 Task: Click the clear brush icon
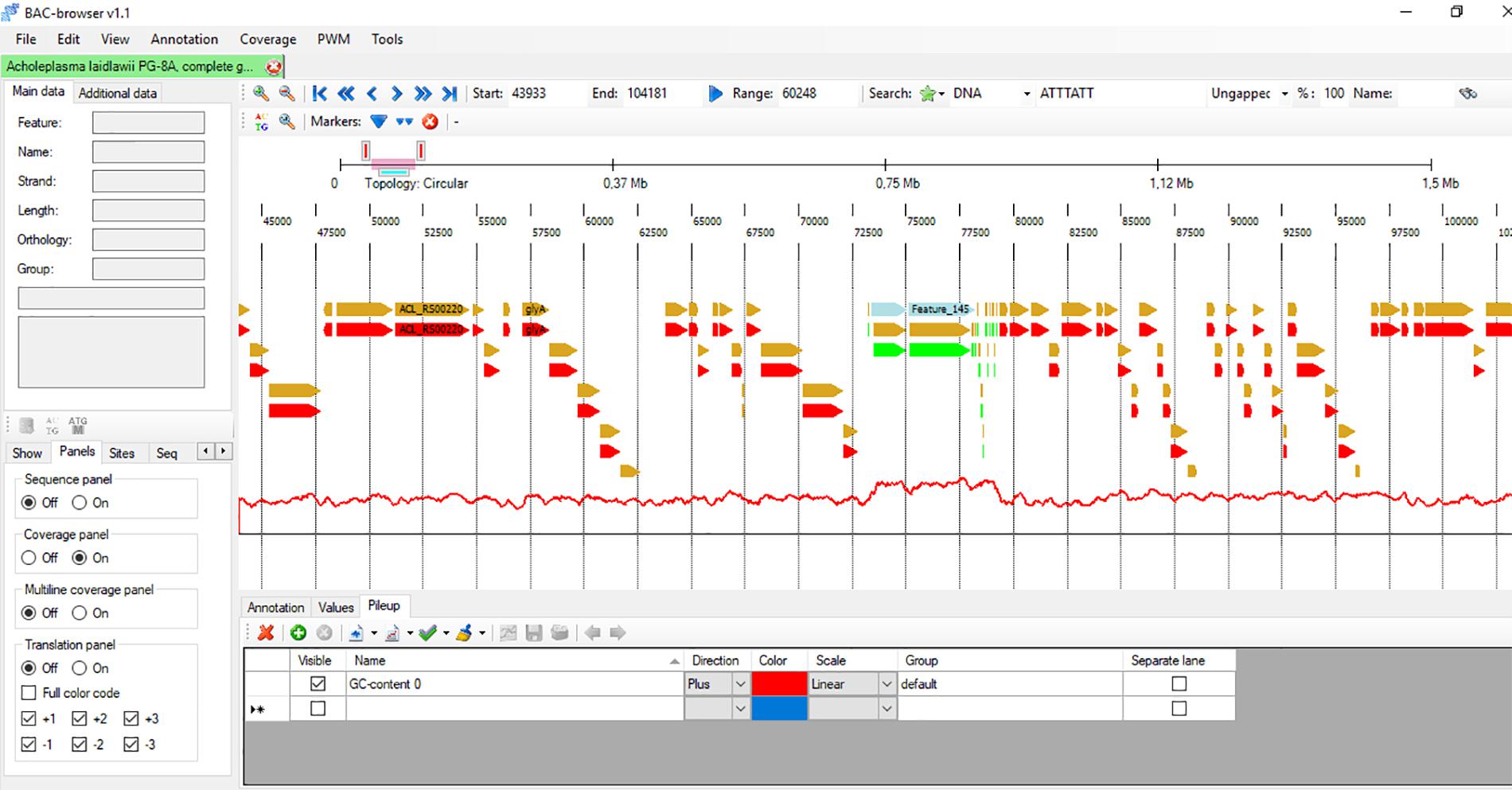(465, 632)
